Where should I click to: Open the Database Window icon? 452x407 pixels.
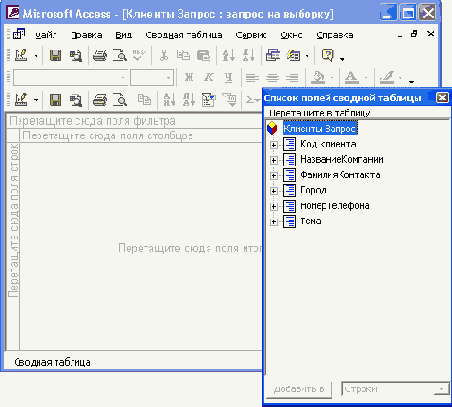(273, 55)
